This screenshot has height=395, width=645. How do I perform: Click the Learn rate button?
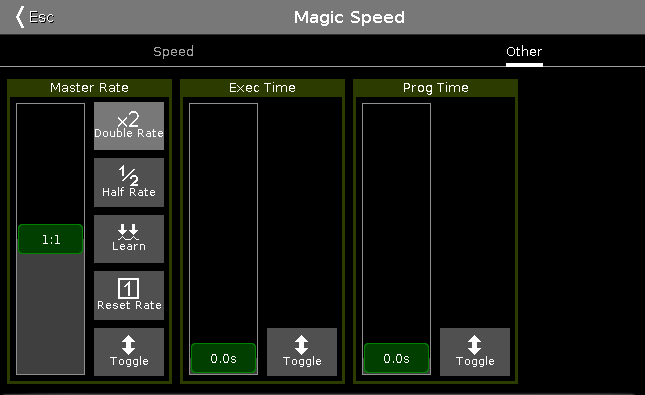[129, 239]
